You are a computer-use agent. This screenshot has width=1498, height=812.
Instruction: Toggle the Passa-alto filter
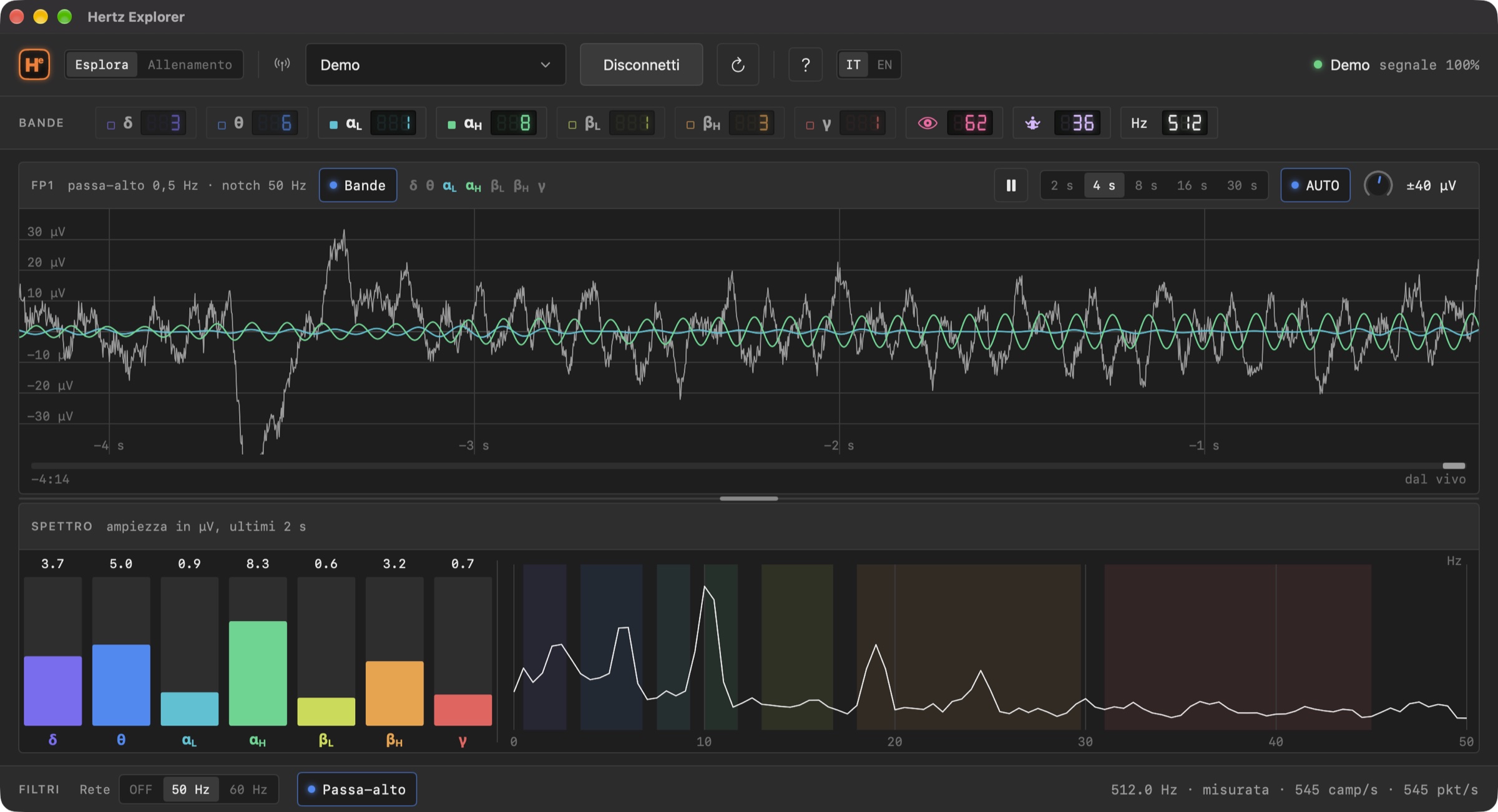(357, 790)
